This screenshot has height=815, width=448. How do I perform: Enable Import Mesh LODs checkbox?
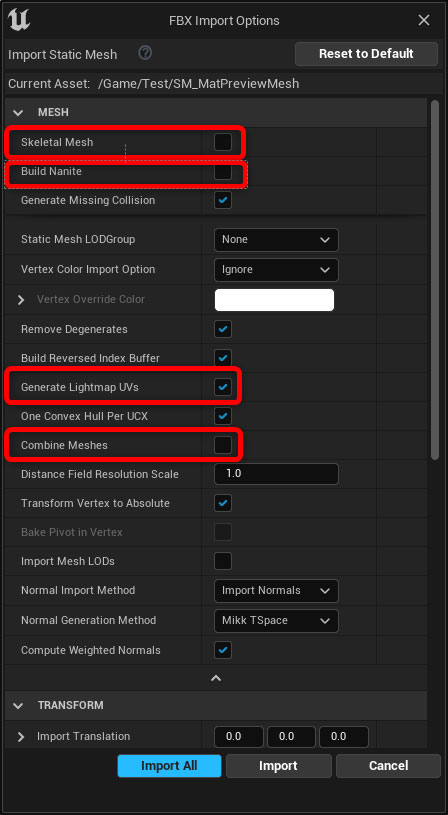223,561
